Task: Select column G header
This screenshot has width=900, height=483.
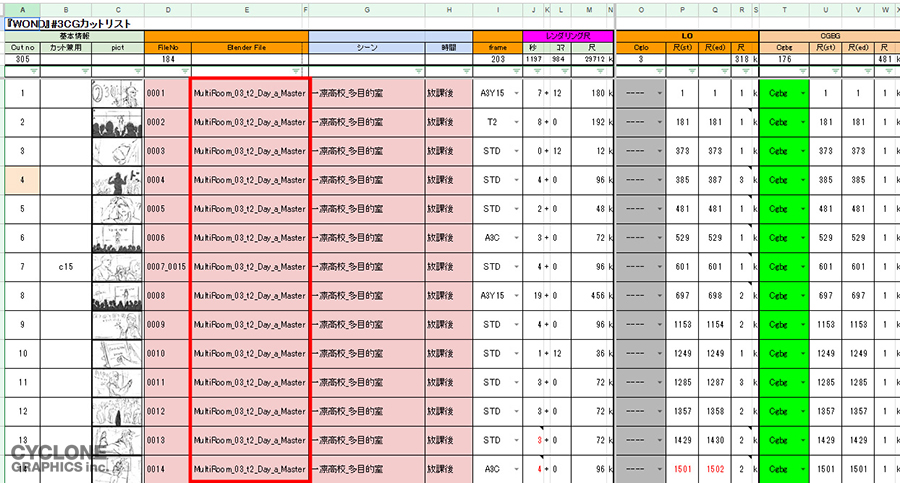Action: point(368,9)
